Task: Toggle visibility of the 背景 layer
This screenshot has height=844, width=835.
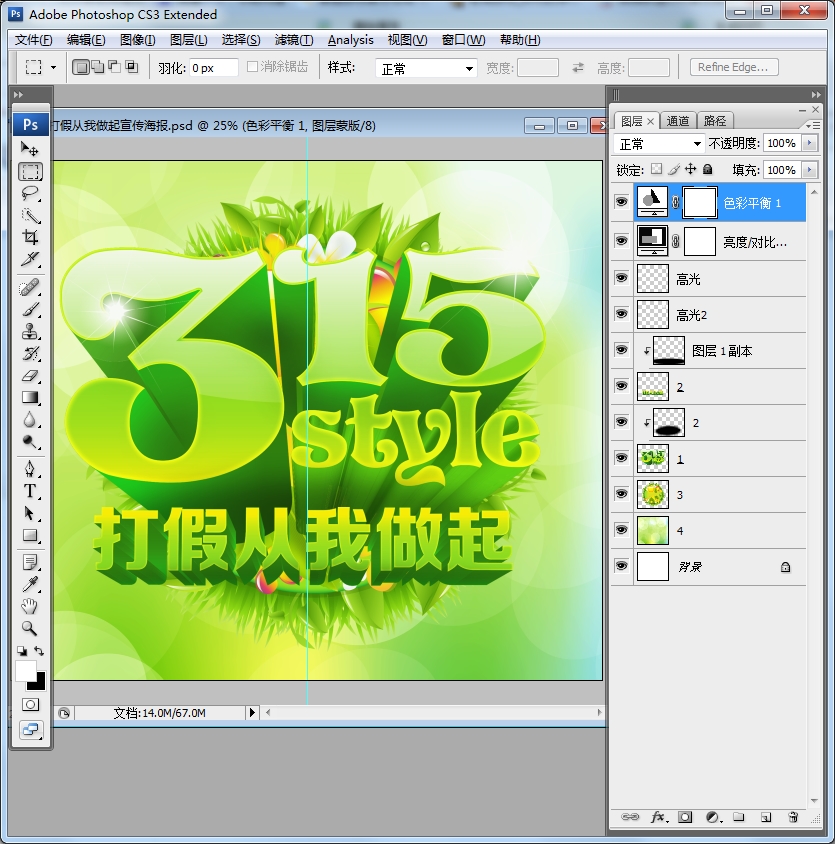Action: click(x=621, y=567)
